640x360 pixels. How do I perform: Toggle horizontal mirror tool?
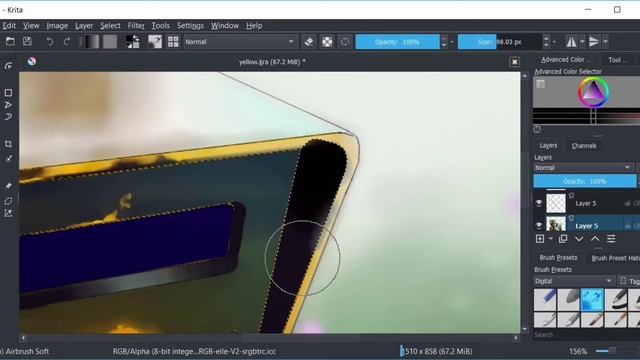pyautogui.click(x=571, y=42)
